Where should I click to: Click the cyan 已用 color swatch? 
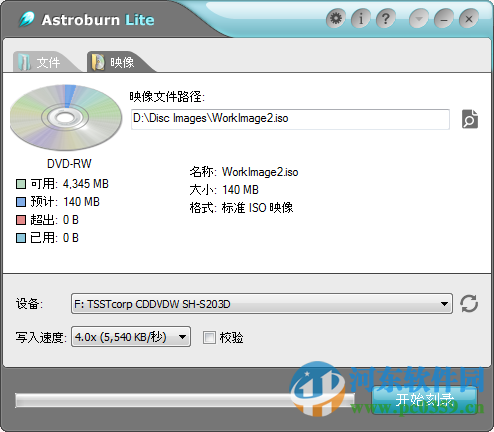point(21,238)
